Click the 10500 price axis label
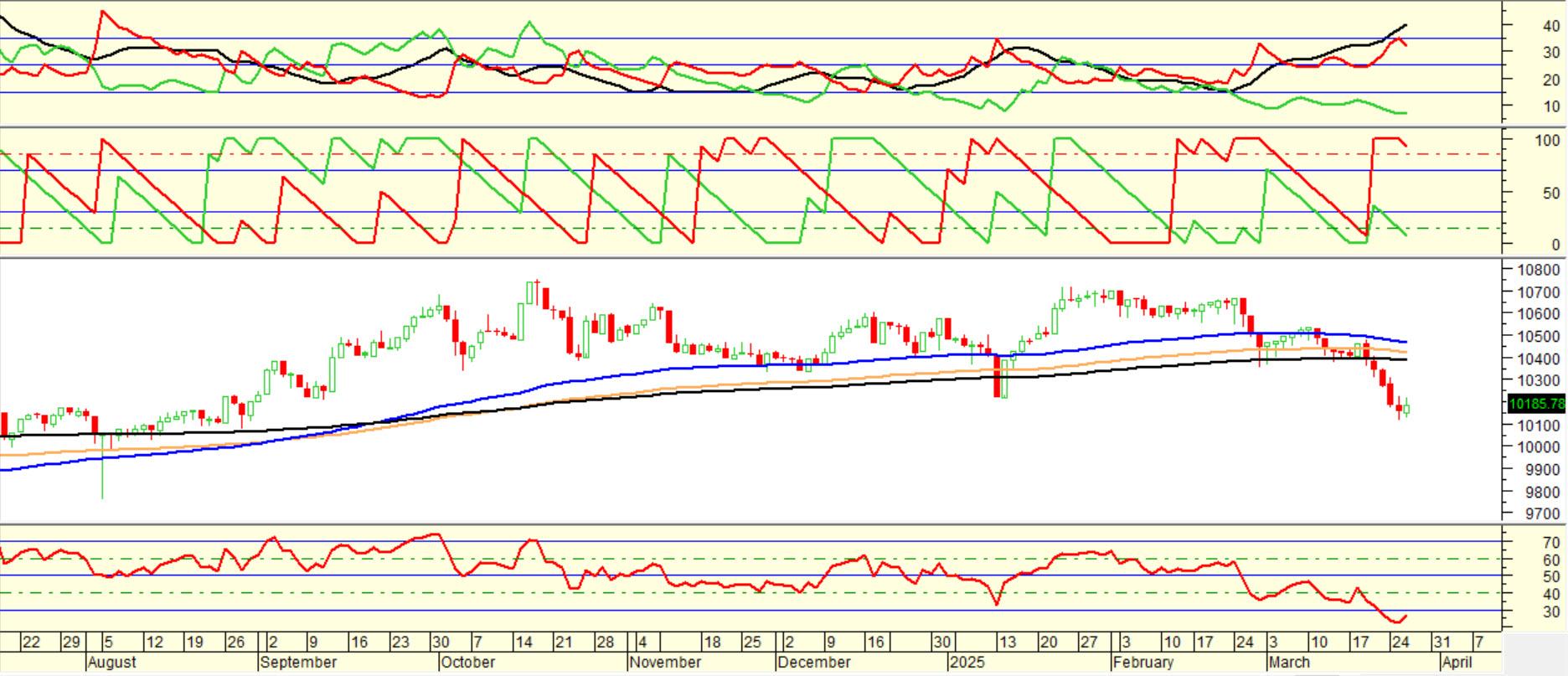Viewport: 1568px width, 676px height. (1539, 337)
